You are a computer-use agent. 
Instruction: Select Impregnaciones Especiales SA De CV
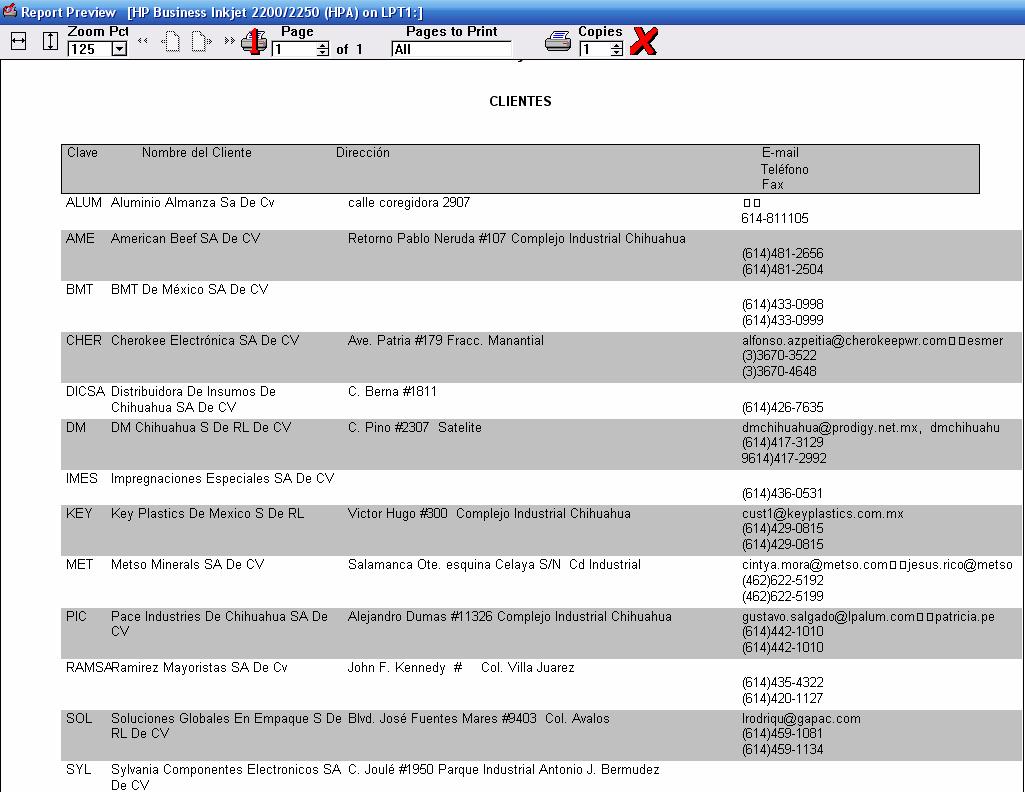coord(222,478)
